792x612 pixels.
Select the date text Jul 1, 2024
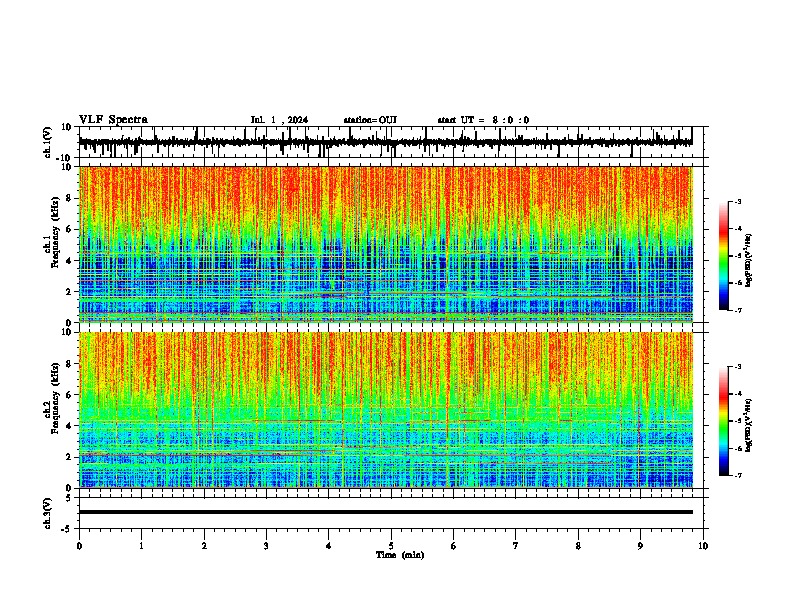(x=279, y=120)
